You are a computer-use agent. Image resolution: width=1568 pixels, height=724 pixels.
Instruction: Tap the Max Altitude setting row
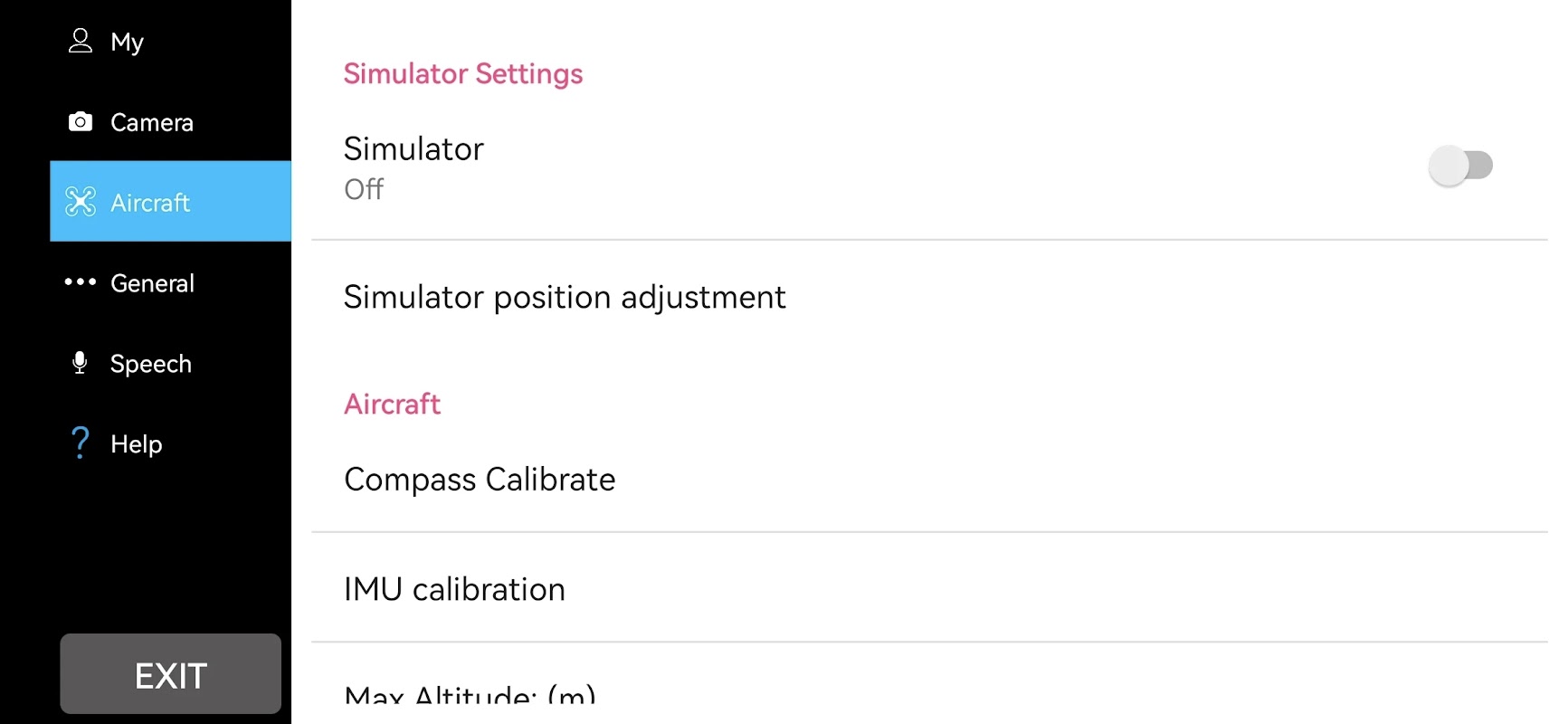point(470,694)
